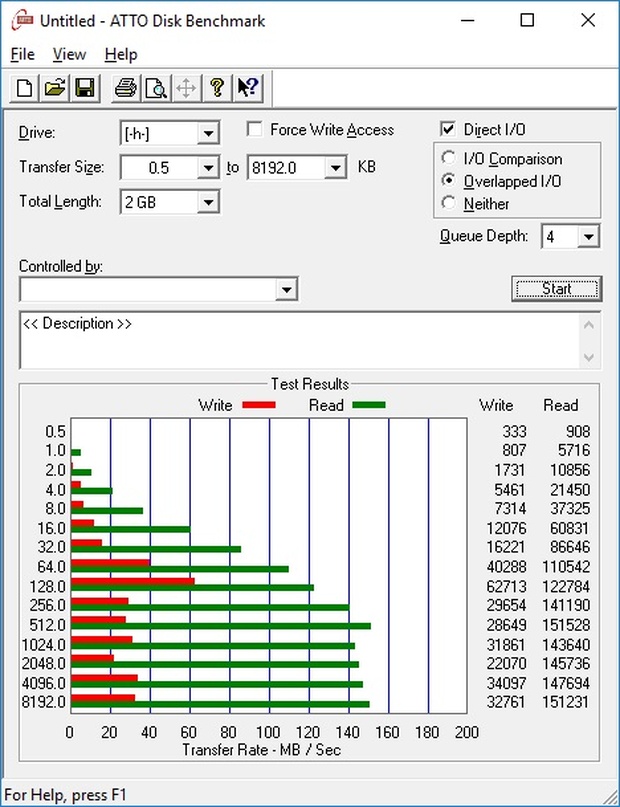The height and width of the screenshot is (807, 620).
Task: Click write value 22070
Action: [x=506, y=663]
